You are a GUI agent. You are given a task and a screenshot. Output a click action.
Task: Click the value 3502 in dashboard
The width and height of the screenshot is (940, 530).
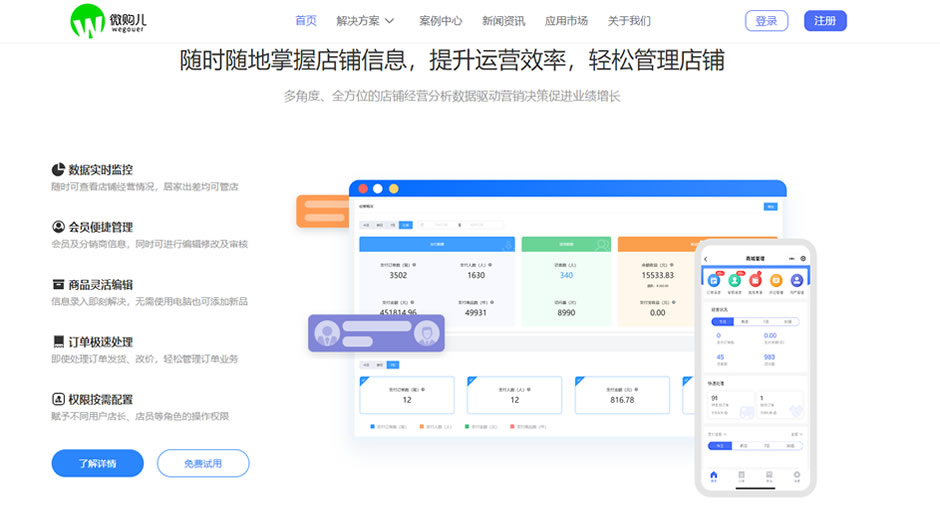[398, 275]
